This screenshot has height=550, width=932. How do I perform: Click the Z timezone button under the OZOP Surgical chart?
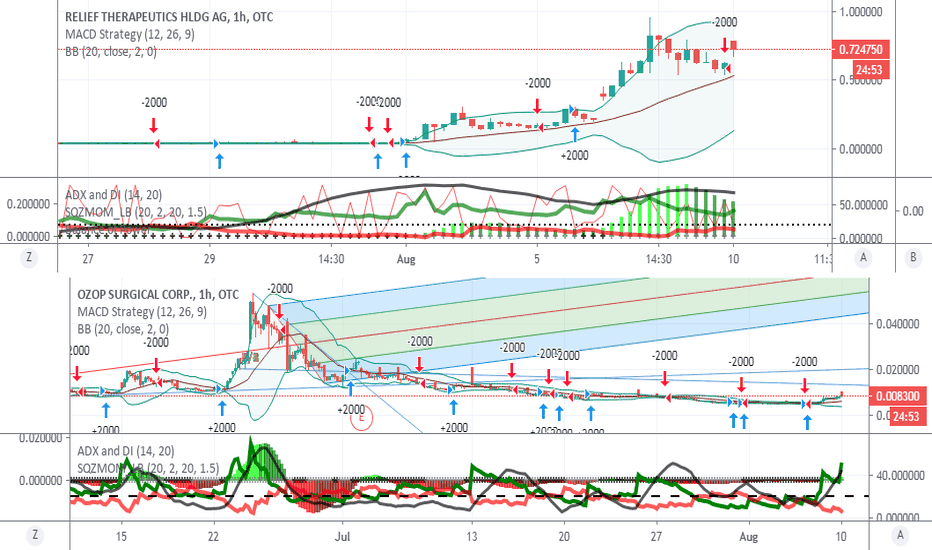click(35, 535)
